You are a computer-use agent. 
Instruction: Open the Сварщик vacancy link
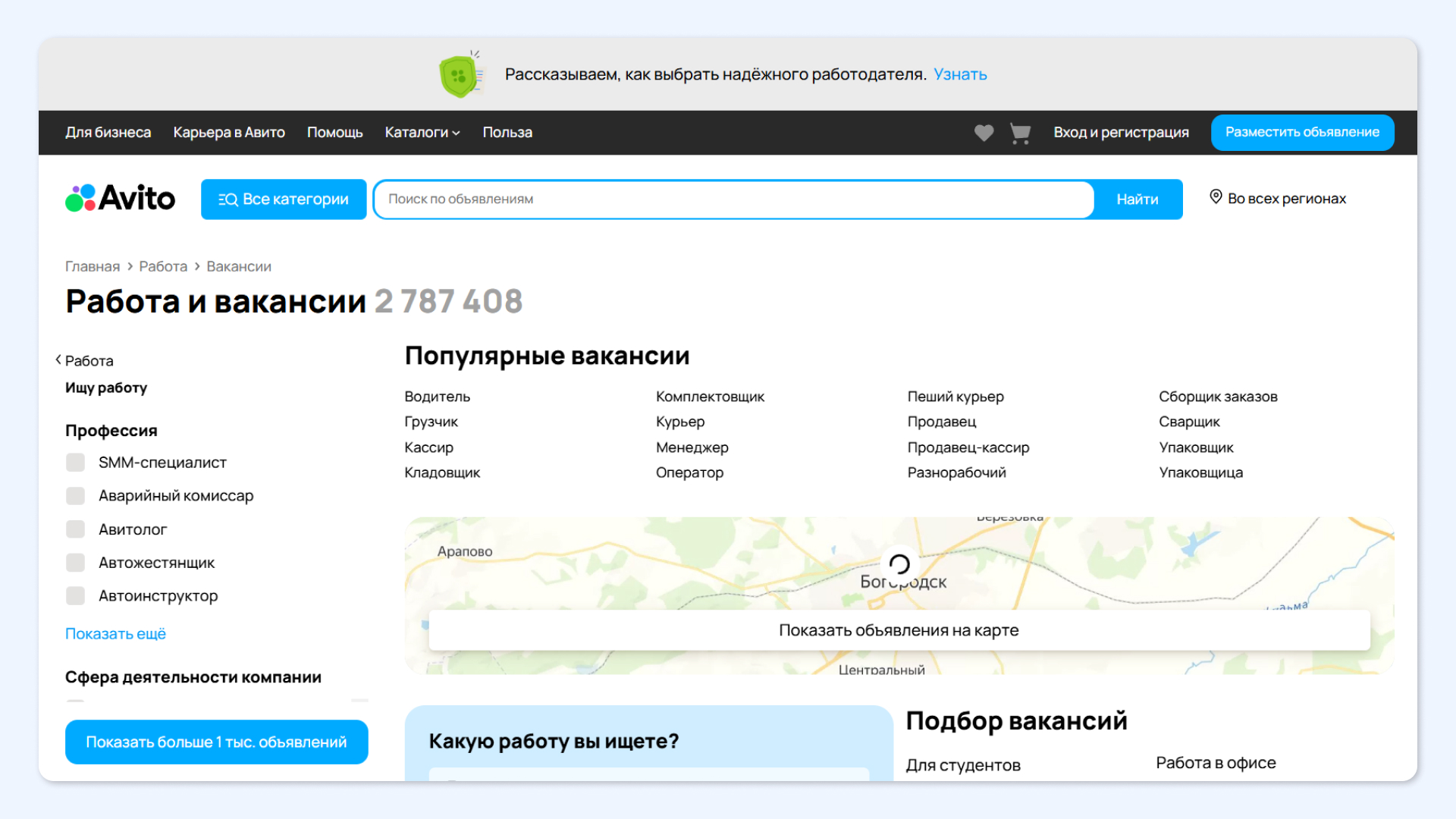click(x=1189, y=422)
